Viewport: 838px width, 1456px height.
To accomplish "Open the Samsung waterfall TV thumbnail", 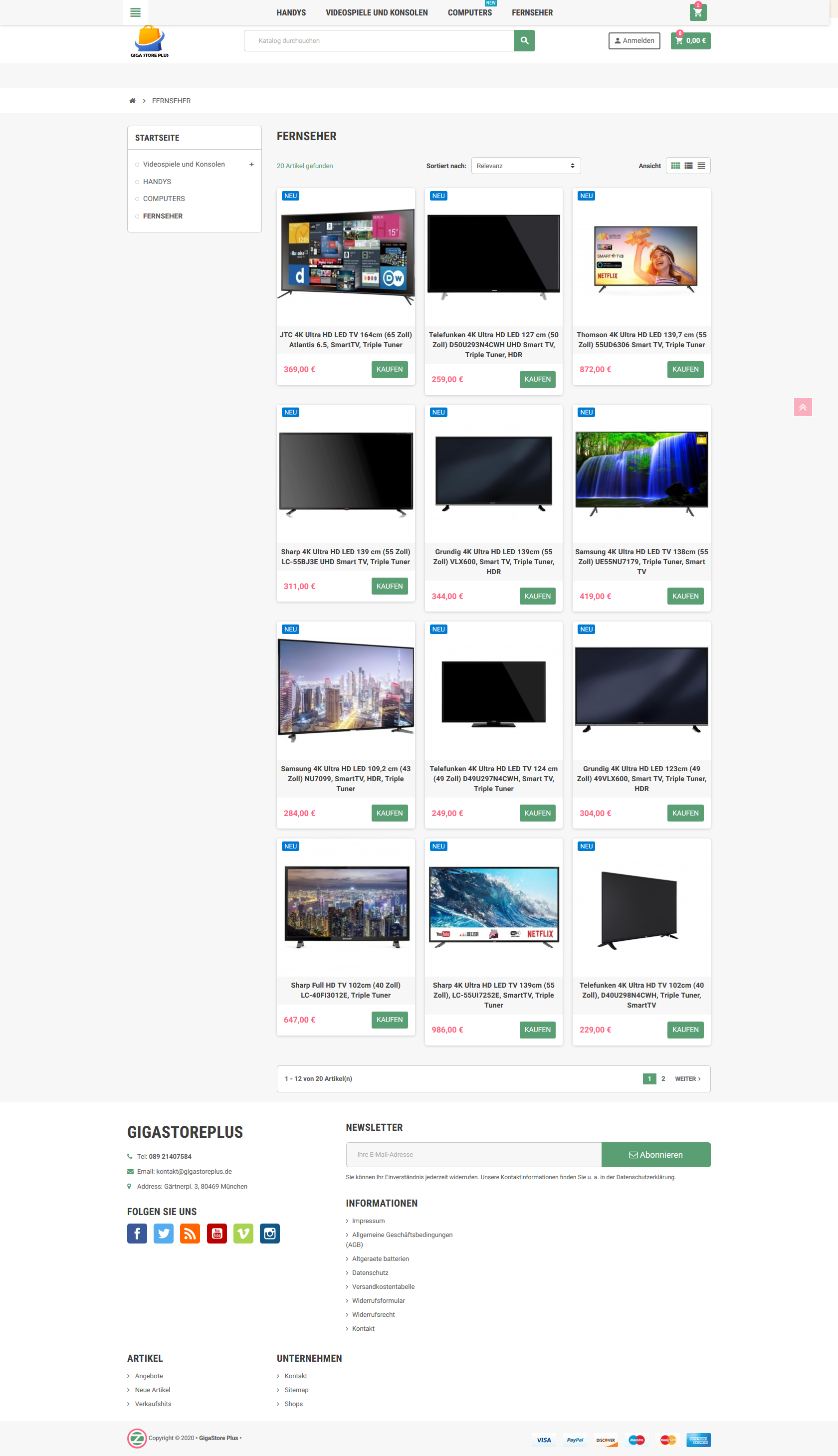I will (x=641, y=474).
